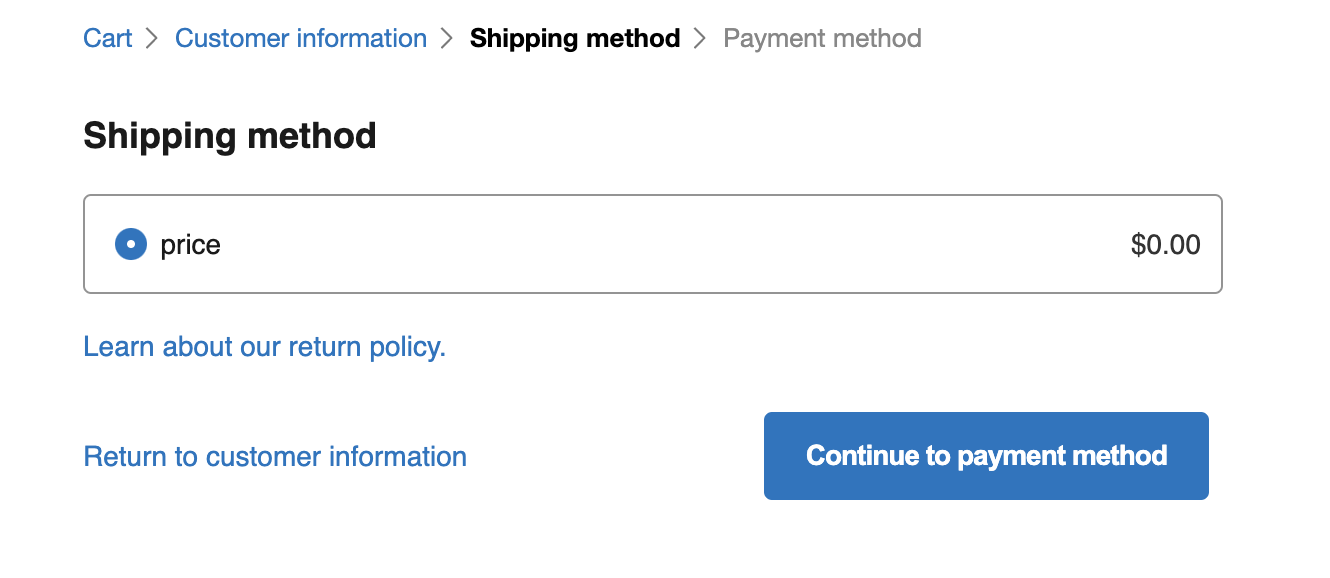Click the Cart breadcrumb link
The height and width of the screenshot is (578, 1330).
pos(107,38)
